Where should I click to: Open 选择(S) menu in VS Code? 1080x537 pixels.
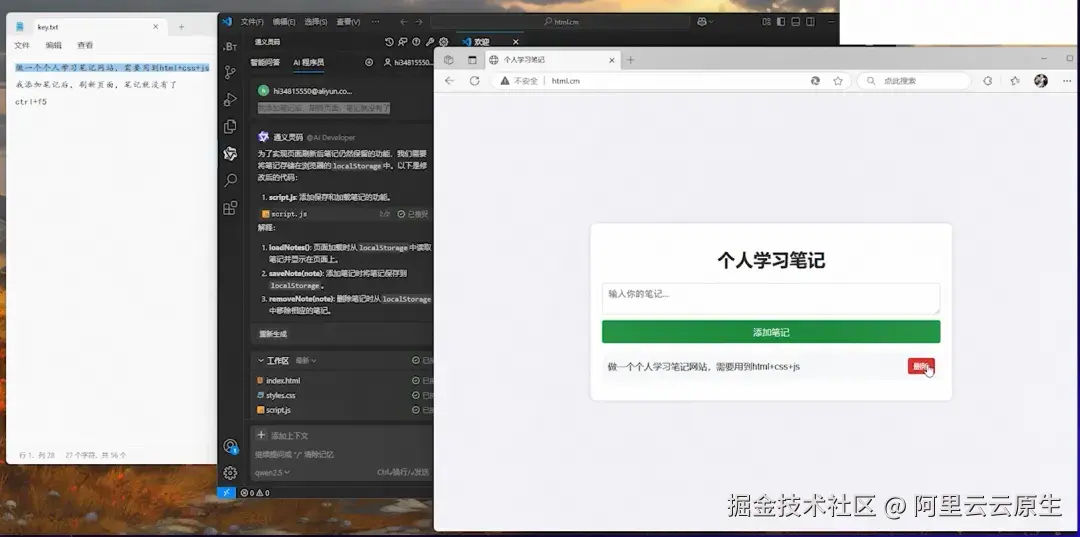315,21
